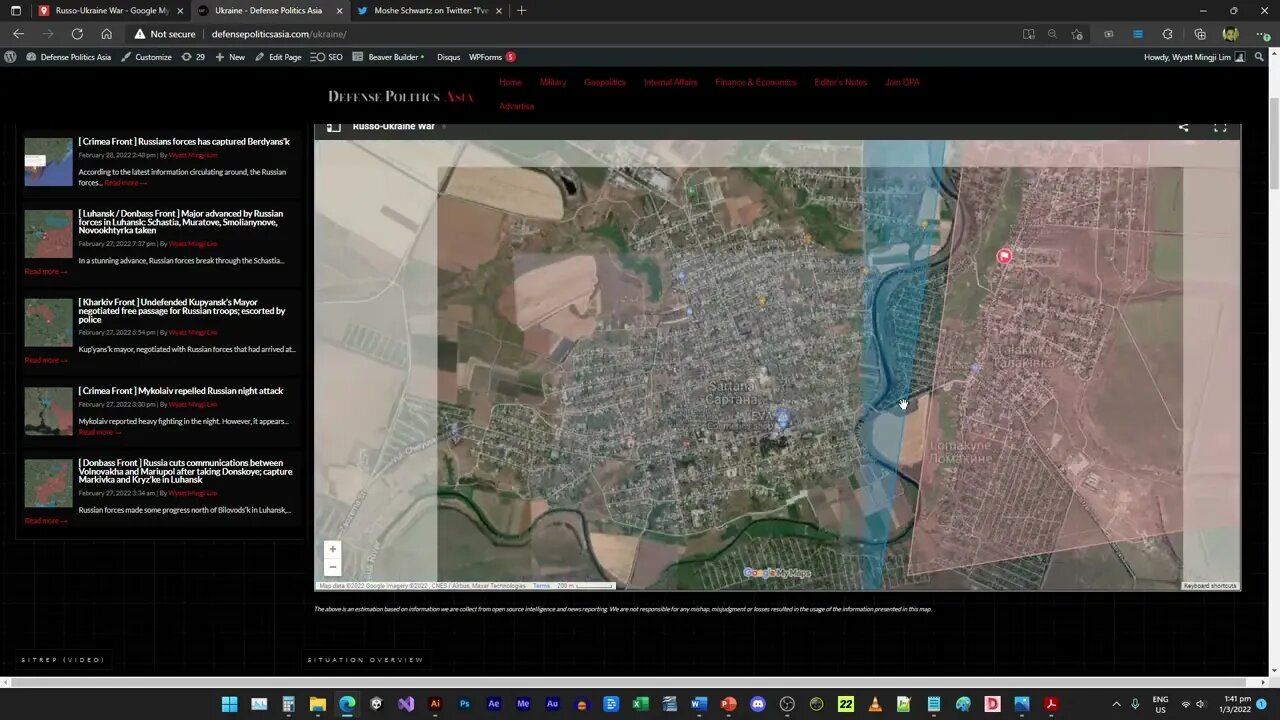Share the Russo-Ukraine War map
The height and width of the screenshot is (720, 1280).
pyautogui.click(x=1183, y=127)
